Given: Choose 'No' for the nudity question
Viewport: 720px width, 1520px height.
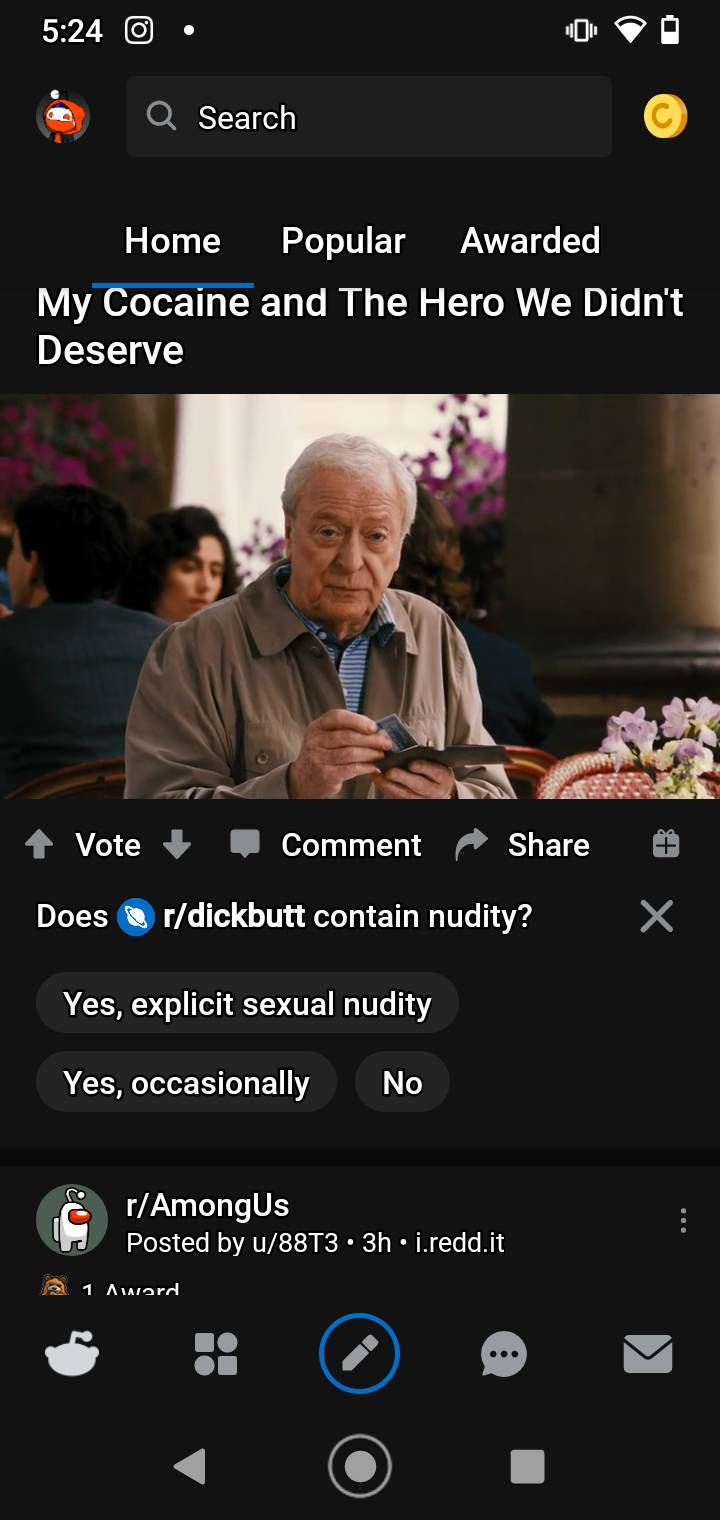Looking at the screenshot, I should [402, 1082].
